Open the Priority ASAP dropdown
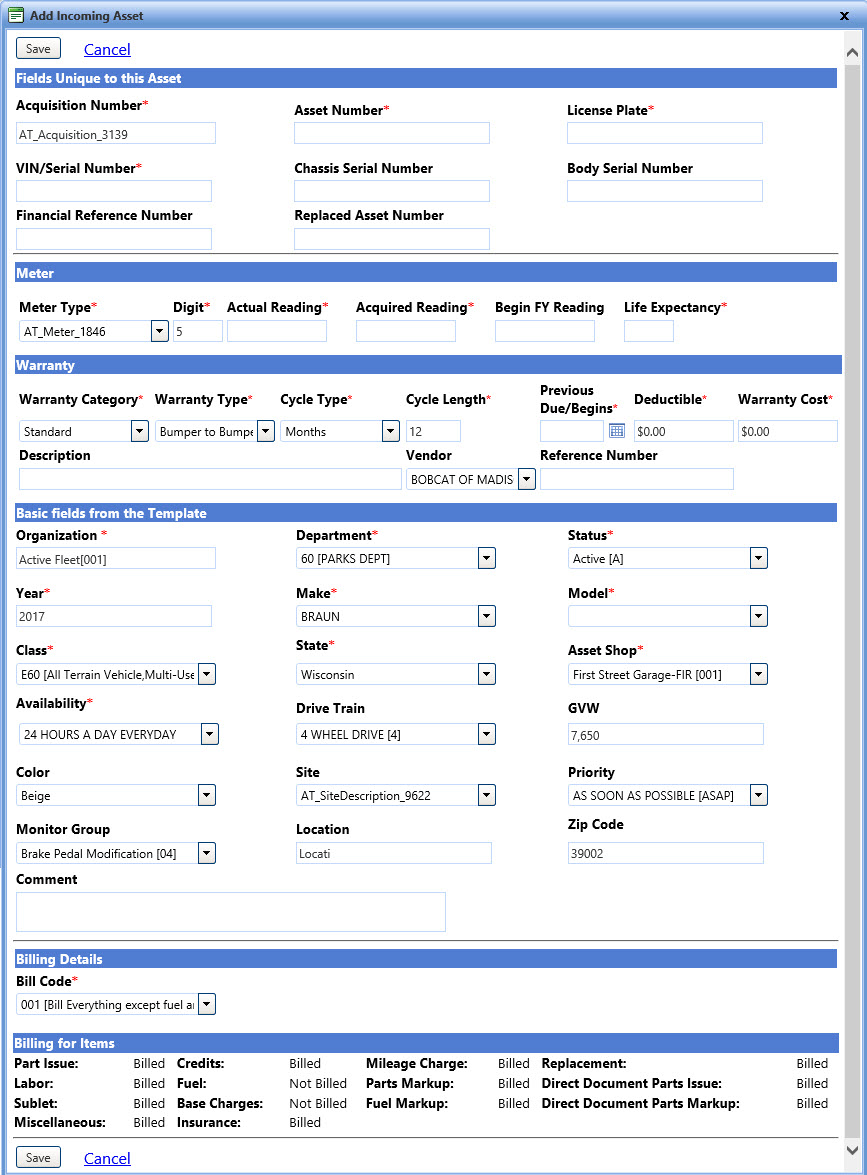The width and height of the screenshot is (867, 1175). click(x=759, y=795)
